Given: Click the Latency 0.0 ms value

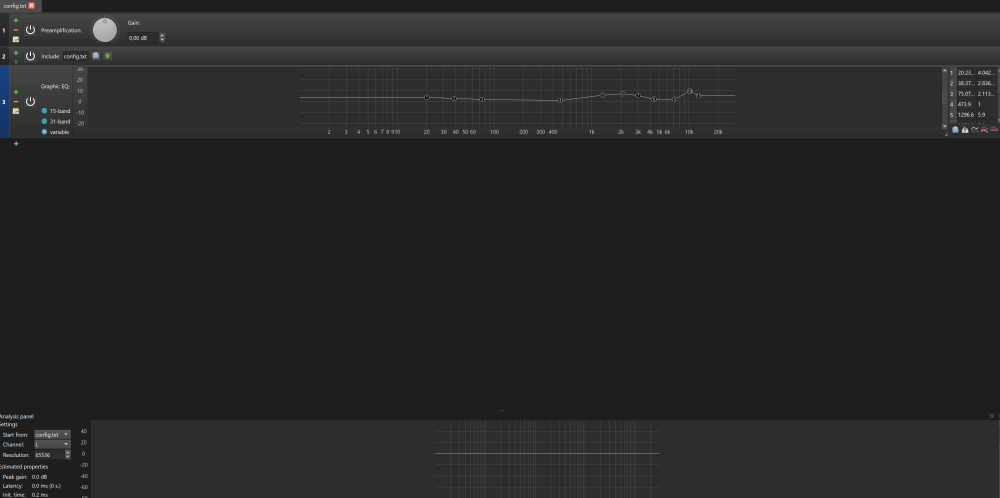Looking at the screenshot, I should (46, 486).
